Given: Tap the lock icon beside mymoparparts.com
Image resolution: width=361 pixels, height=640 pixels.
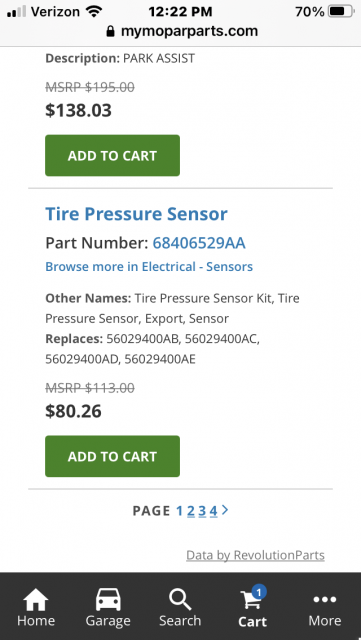Looking at the screenshot, I should pyautogui.click(x=110, y=31).
